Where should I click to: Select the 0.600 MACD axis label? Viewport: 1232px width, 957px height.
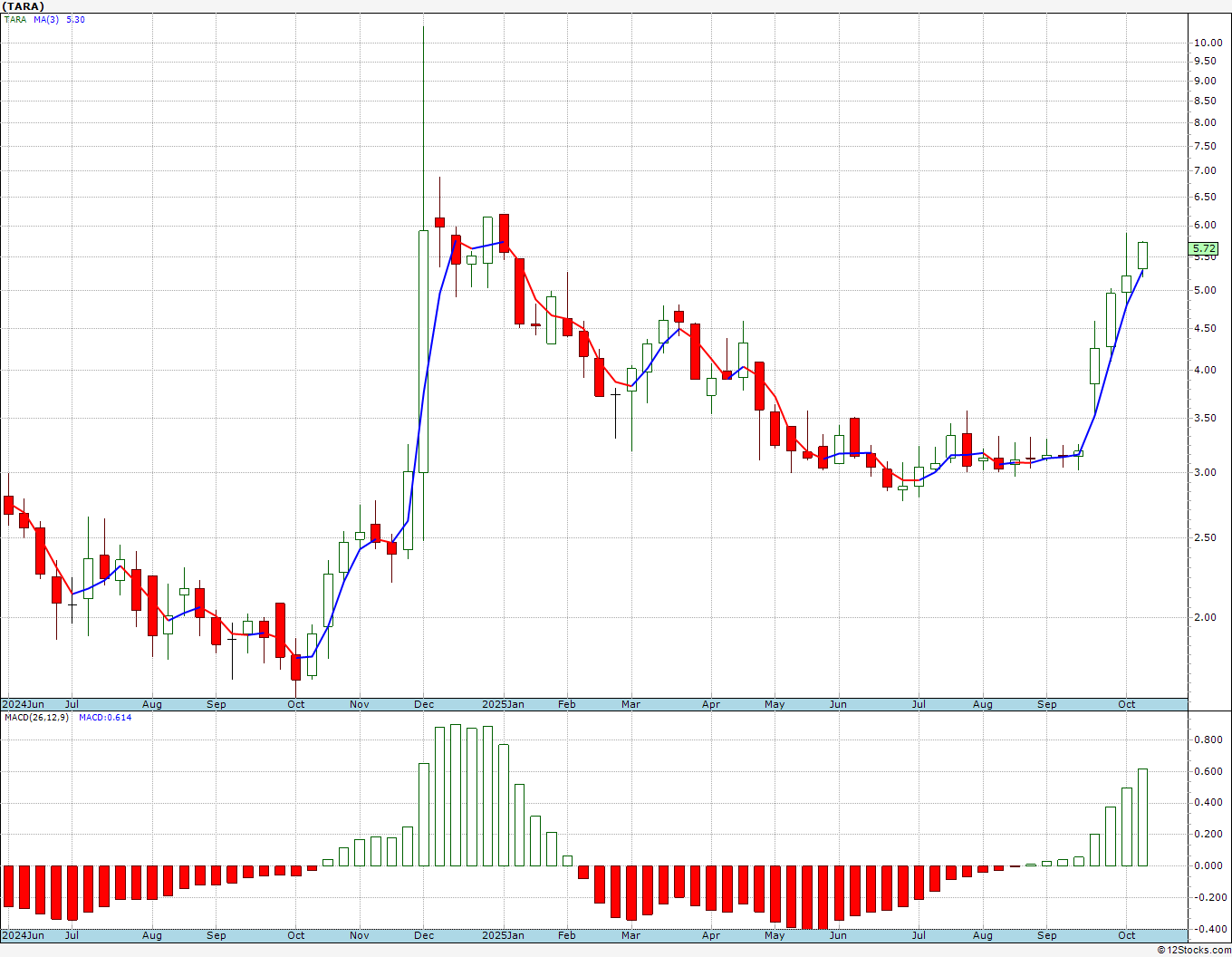1207,771
